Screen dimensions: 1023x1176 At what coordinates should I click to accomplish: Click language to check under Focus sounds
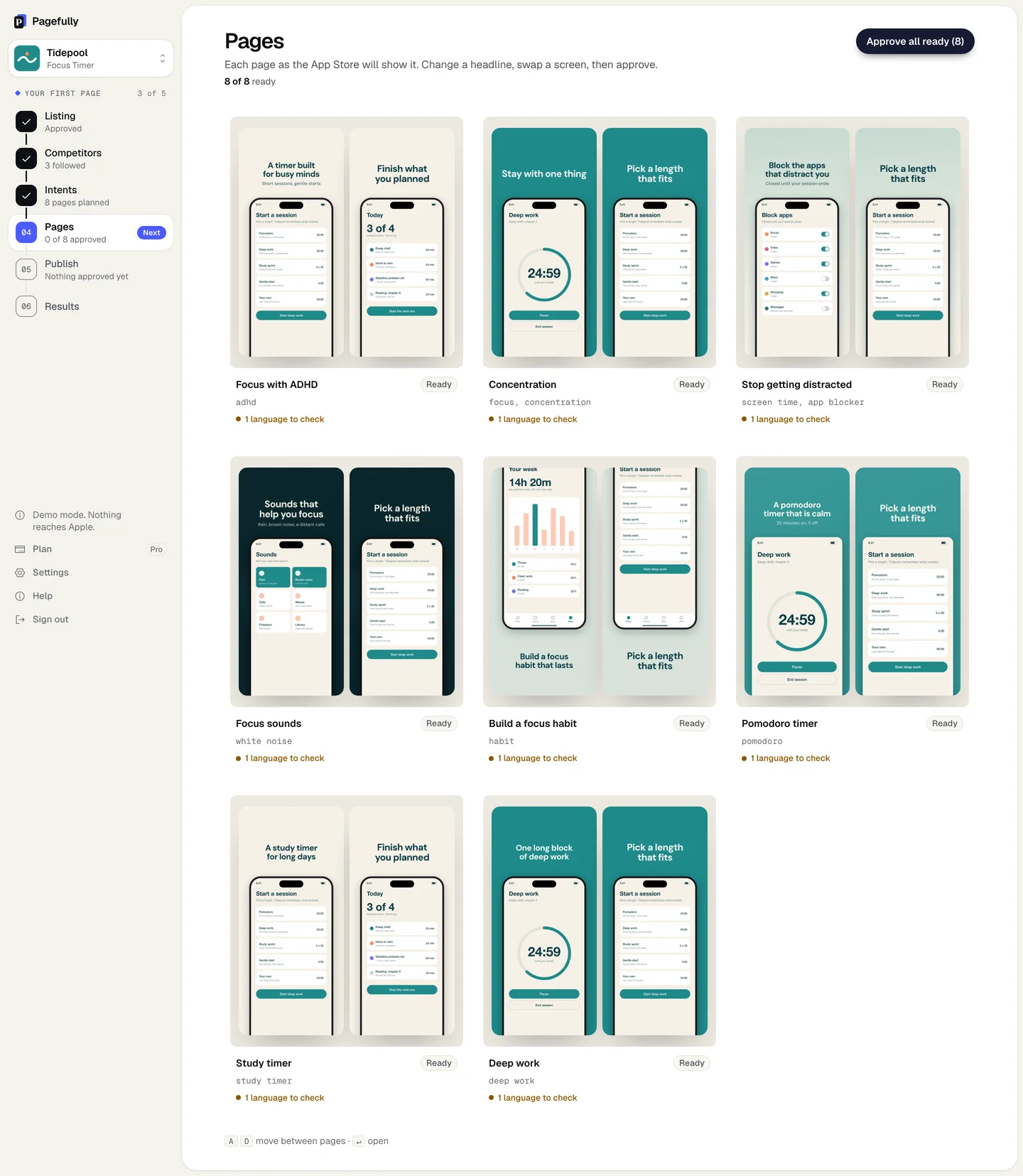tap(280, 758)
